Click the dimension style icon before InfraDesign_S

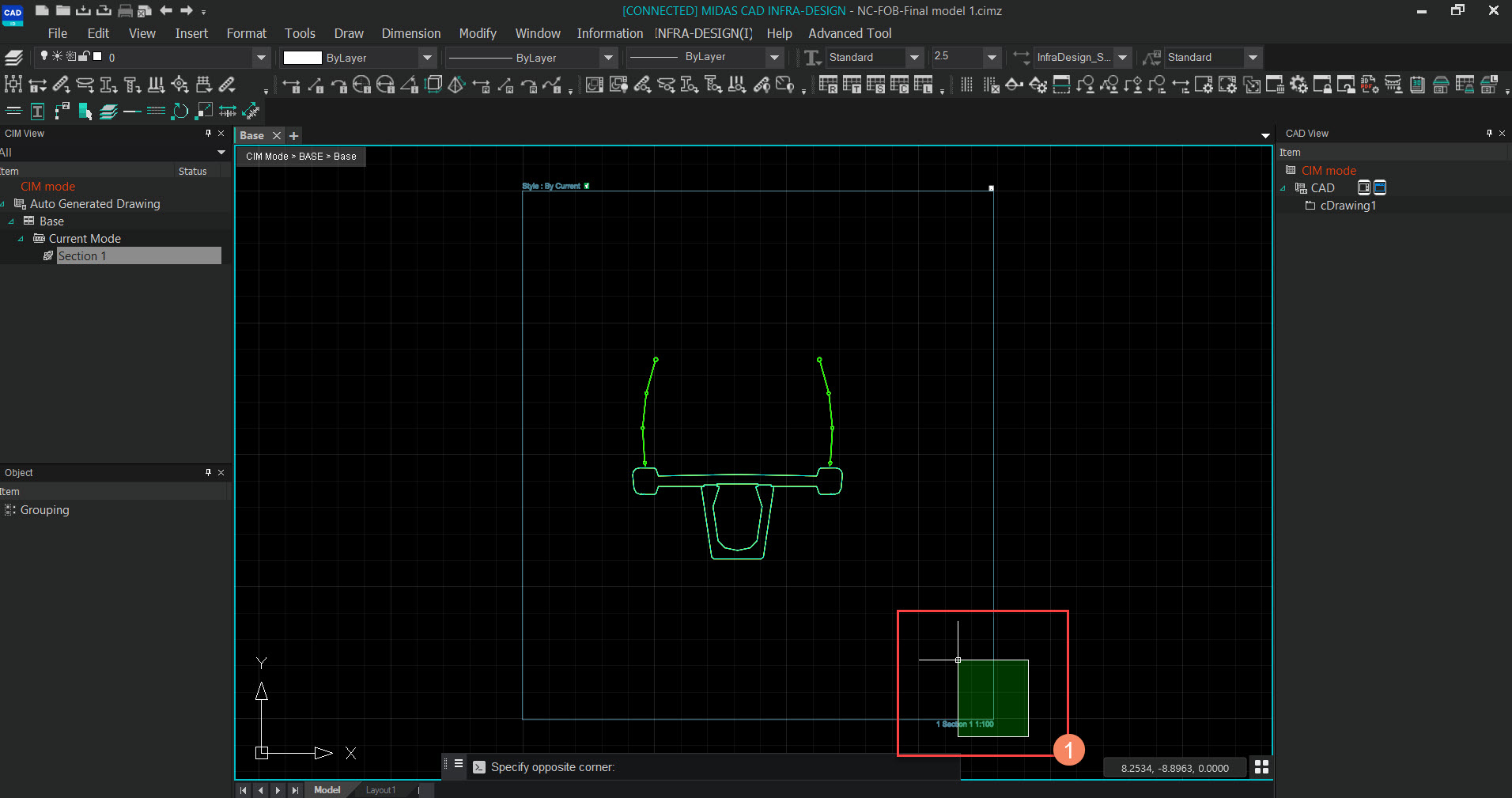pyautogui.click(x=1022, y=57)
